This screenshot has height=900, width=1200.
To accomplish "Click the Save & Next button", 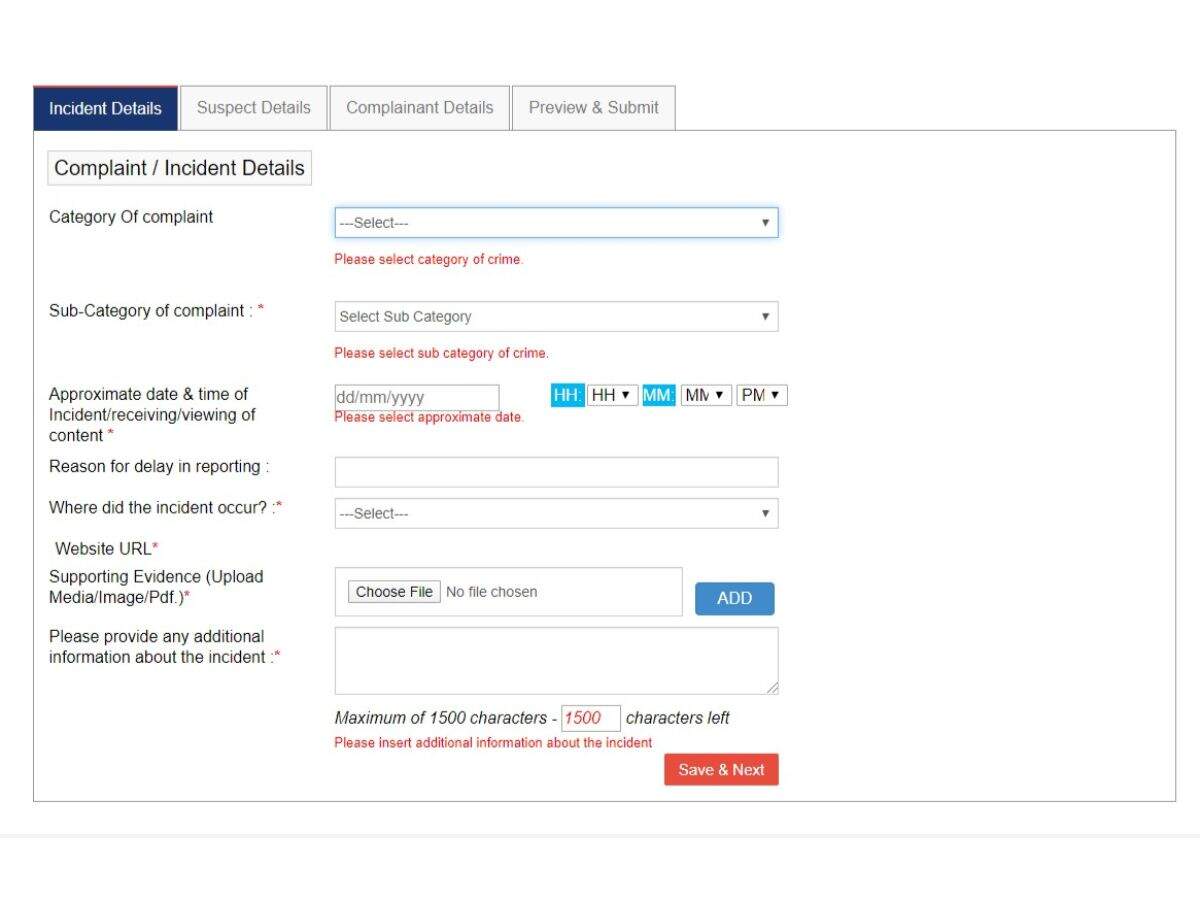I will (x=721, y=769).
